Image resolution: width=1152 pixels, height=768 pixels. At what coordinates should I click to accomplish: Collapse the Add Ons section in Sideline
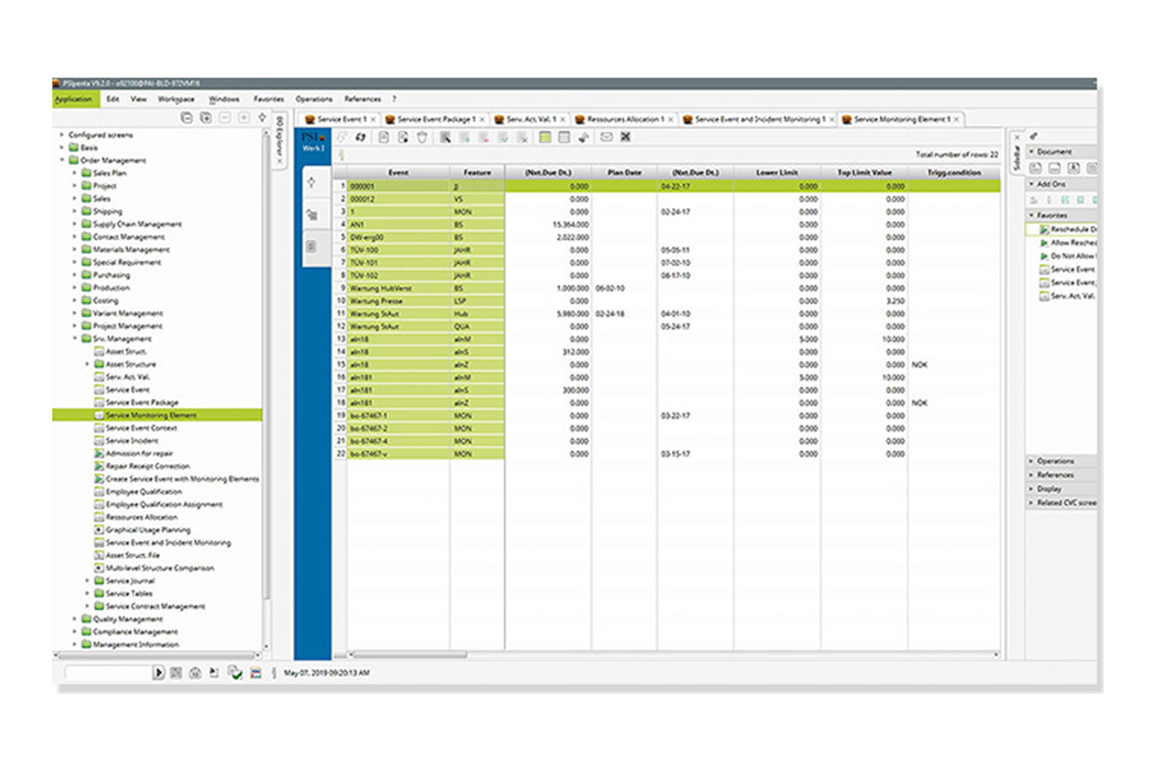1032,184
